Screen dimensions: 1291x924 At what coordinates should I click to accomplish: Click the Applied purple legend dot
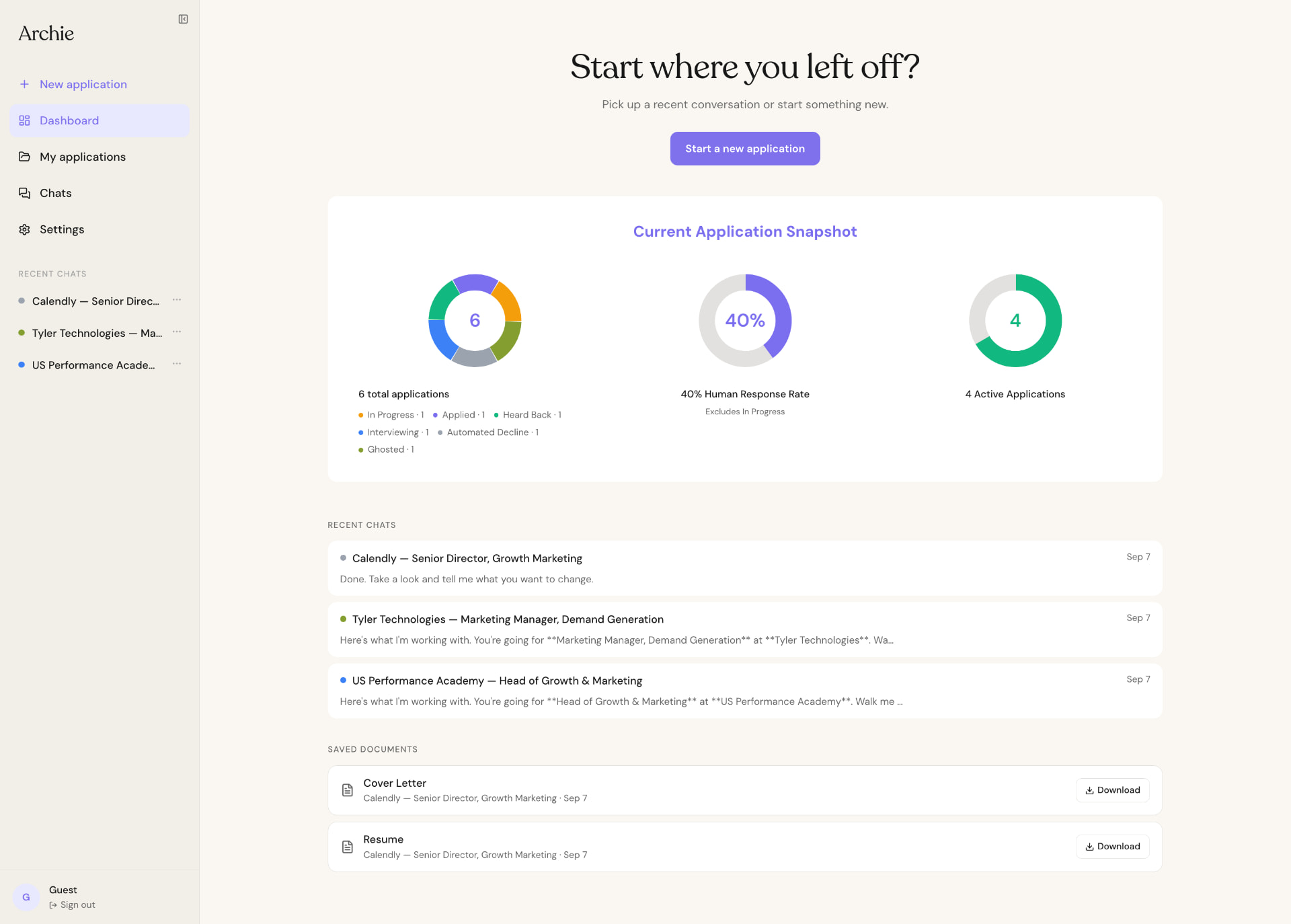click(436, 415)
